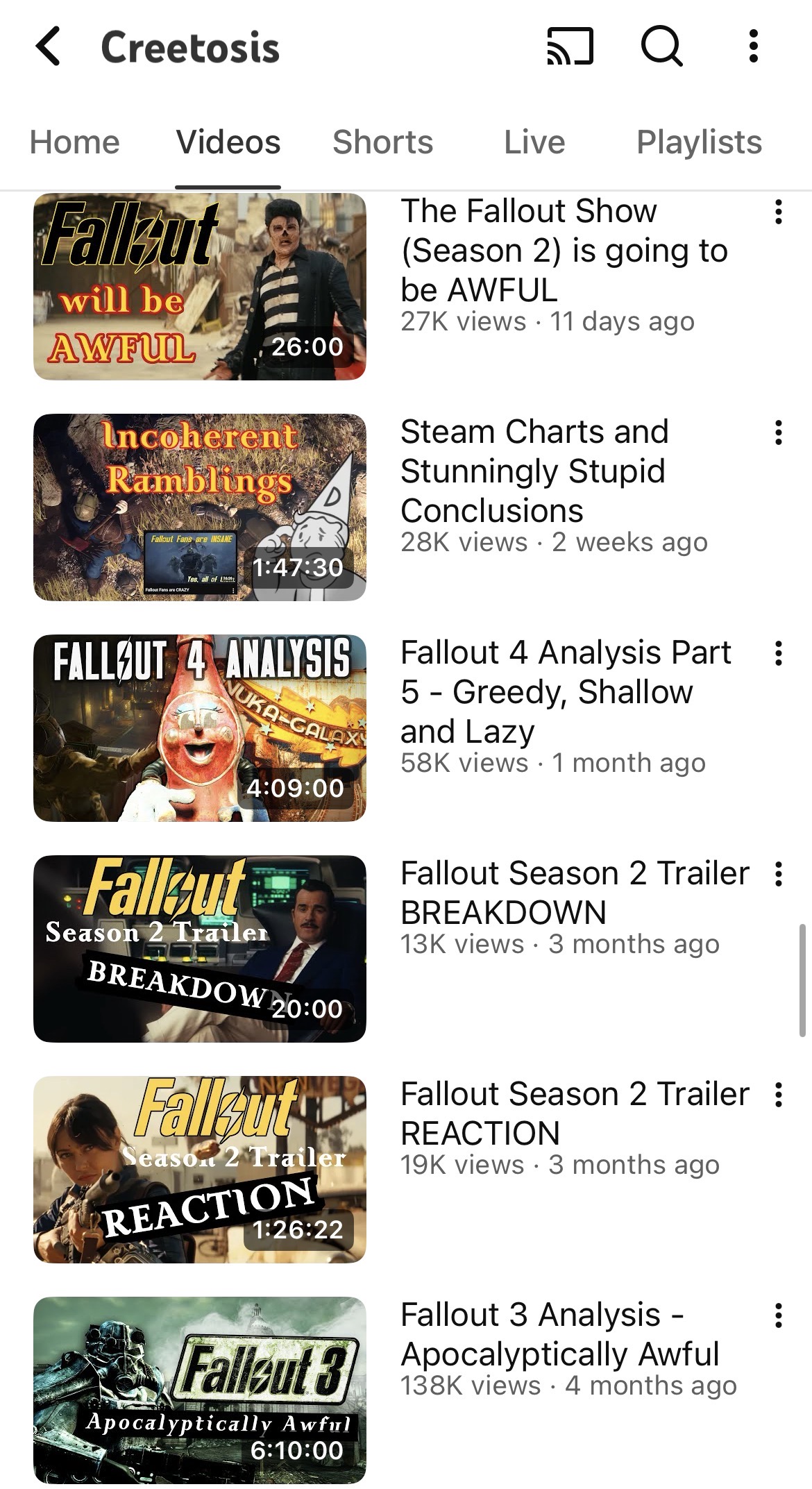Open options for Fallout 4 Analysis Part 5
The width and height of the screenshot is (812, 1489).
point(779,653)
